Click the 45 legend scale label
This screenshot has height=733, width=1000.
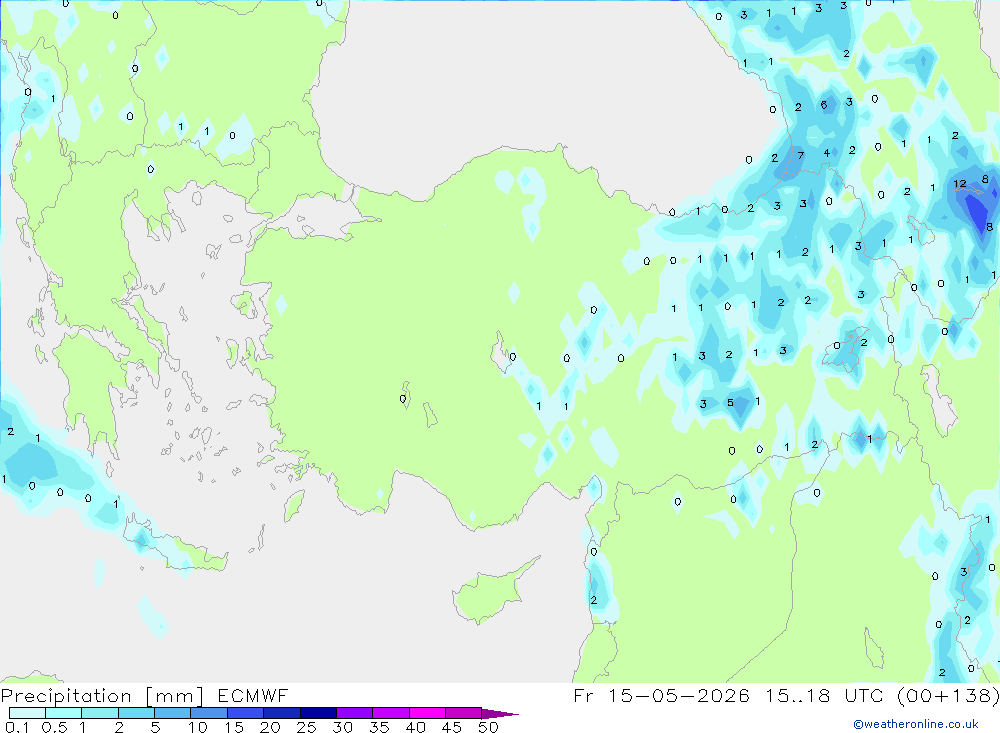(x=452, y=727)
